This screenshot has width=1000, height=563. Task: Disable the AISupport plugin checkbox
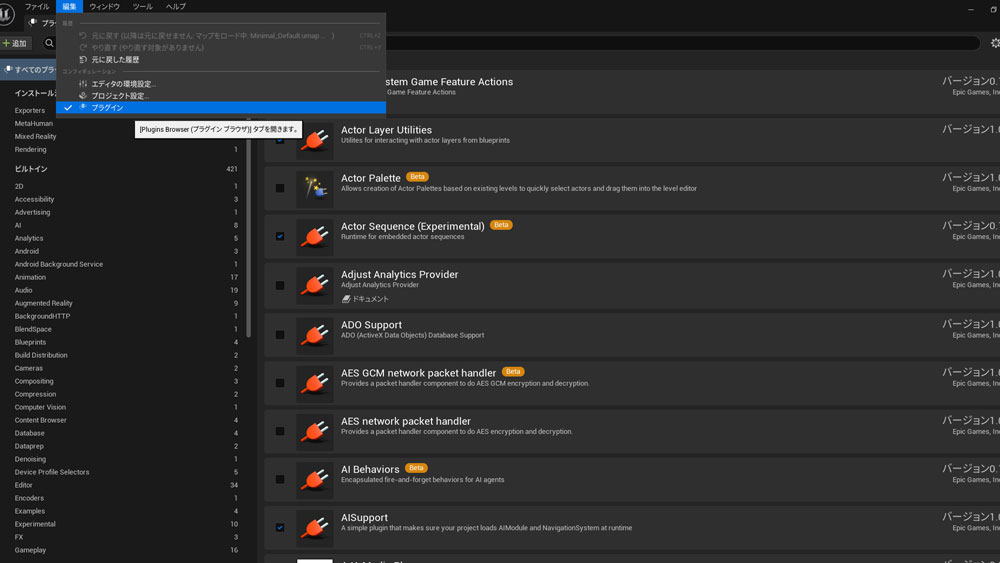pos(280,528)
